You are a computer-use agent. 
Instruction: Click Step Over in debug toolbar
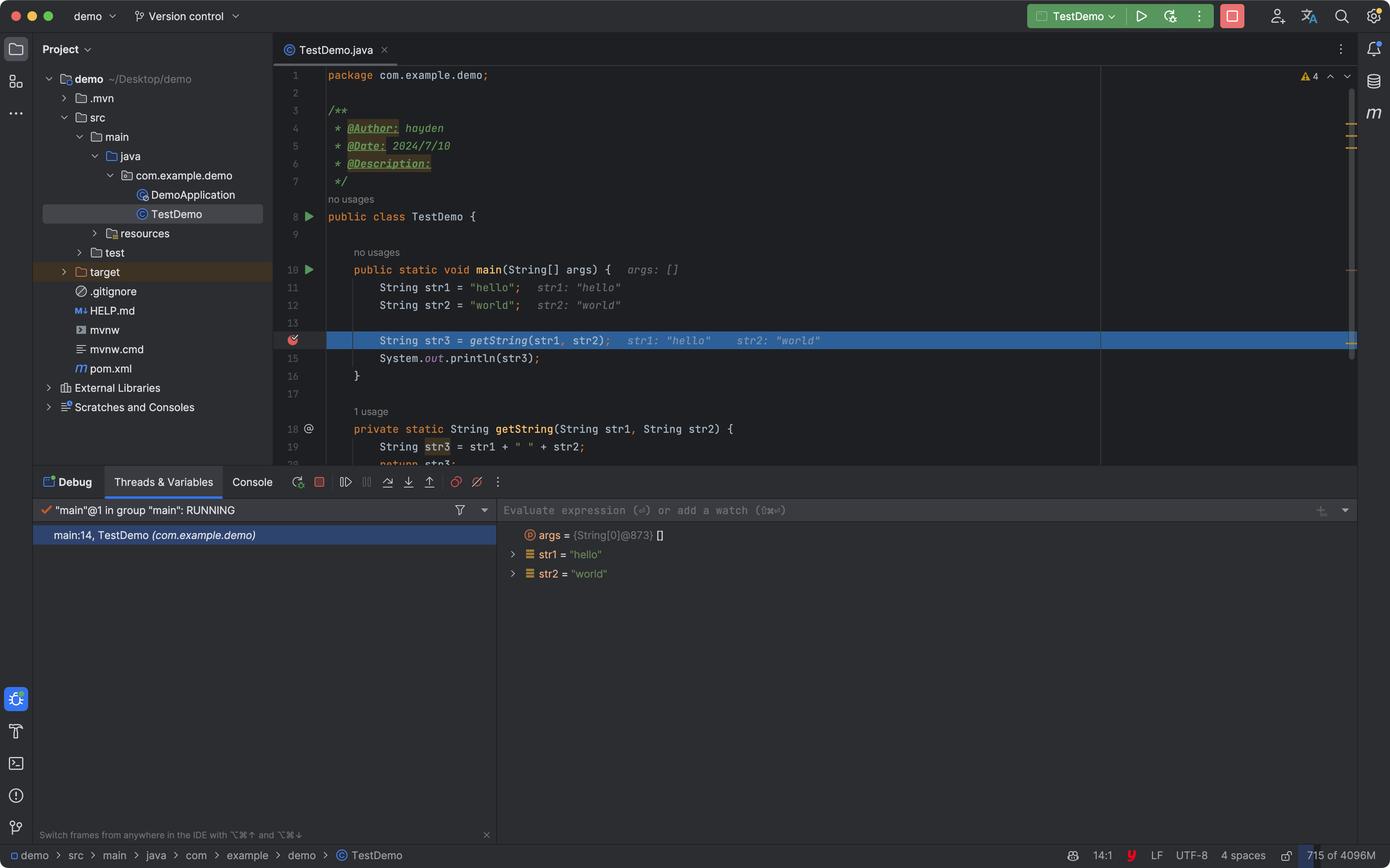coord(387,482)
